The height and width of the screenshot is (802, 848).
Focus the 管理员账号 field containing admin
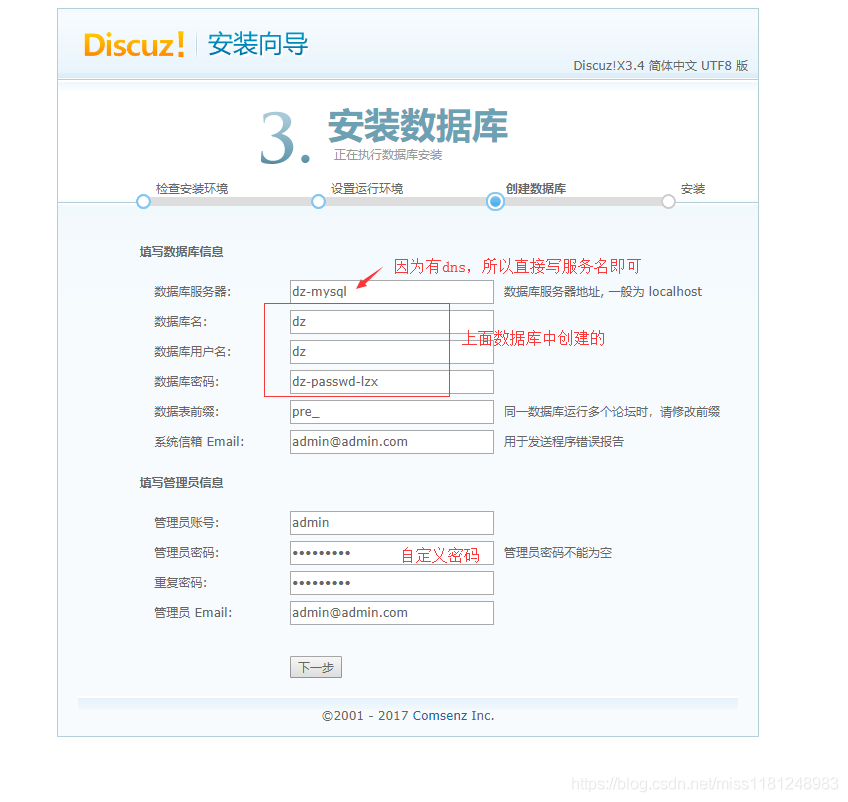pyautogui.click(x=392, y=523)
